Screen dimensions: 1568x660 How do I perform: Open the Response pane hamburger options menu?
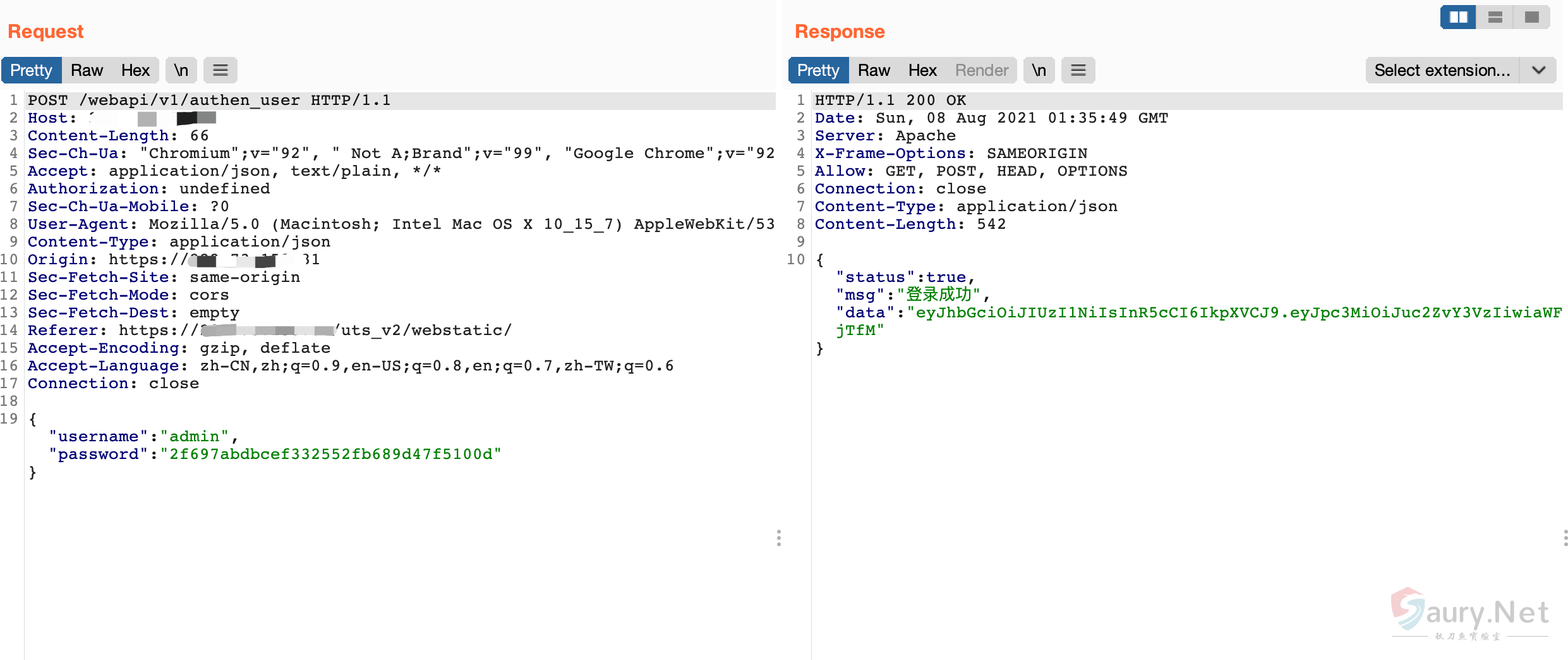(x=1078, y=70)
